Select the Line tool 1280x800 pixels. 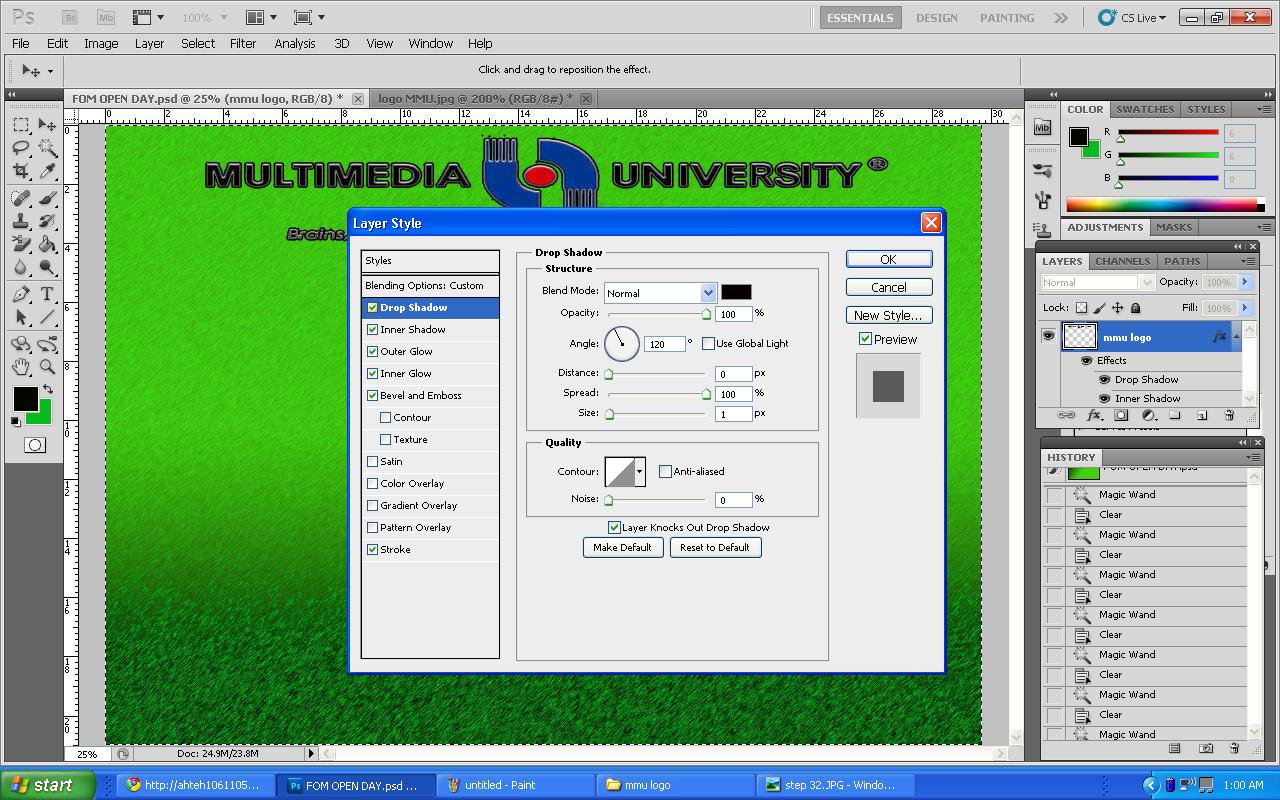tap(47, 318)
